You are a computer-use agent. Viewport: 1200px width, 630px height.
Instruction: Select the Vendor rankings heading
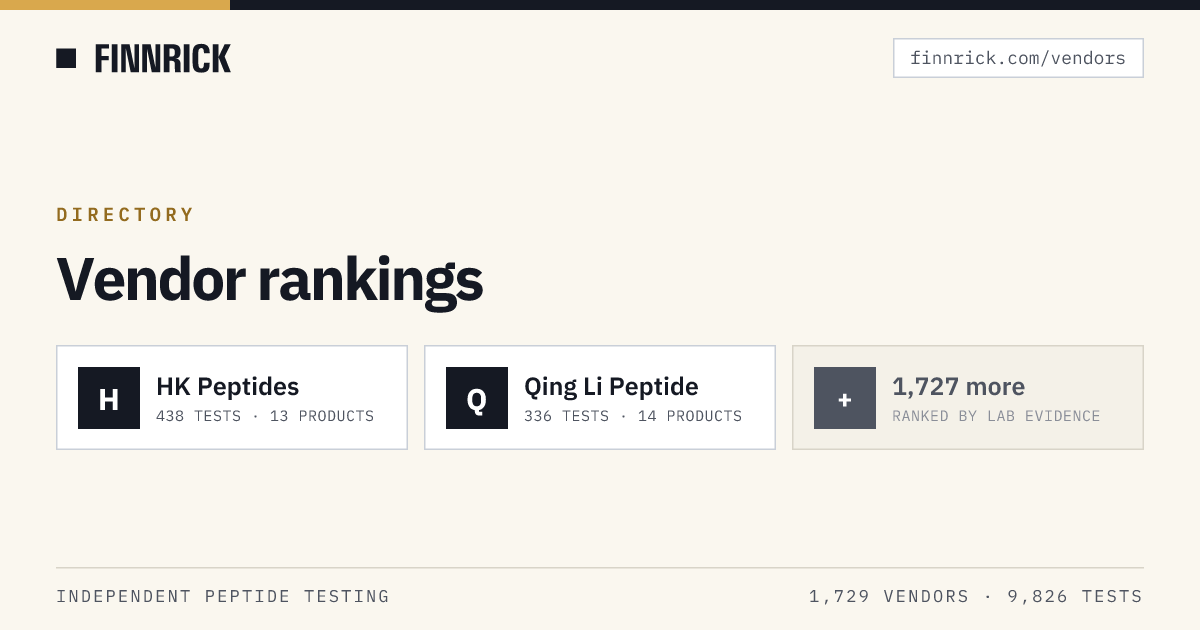[x=270, y=280]
